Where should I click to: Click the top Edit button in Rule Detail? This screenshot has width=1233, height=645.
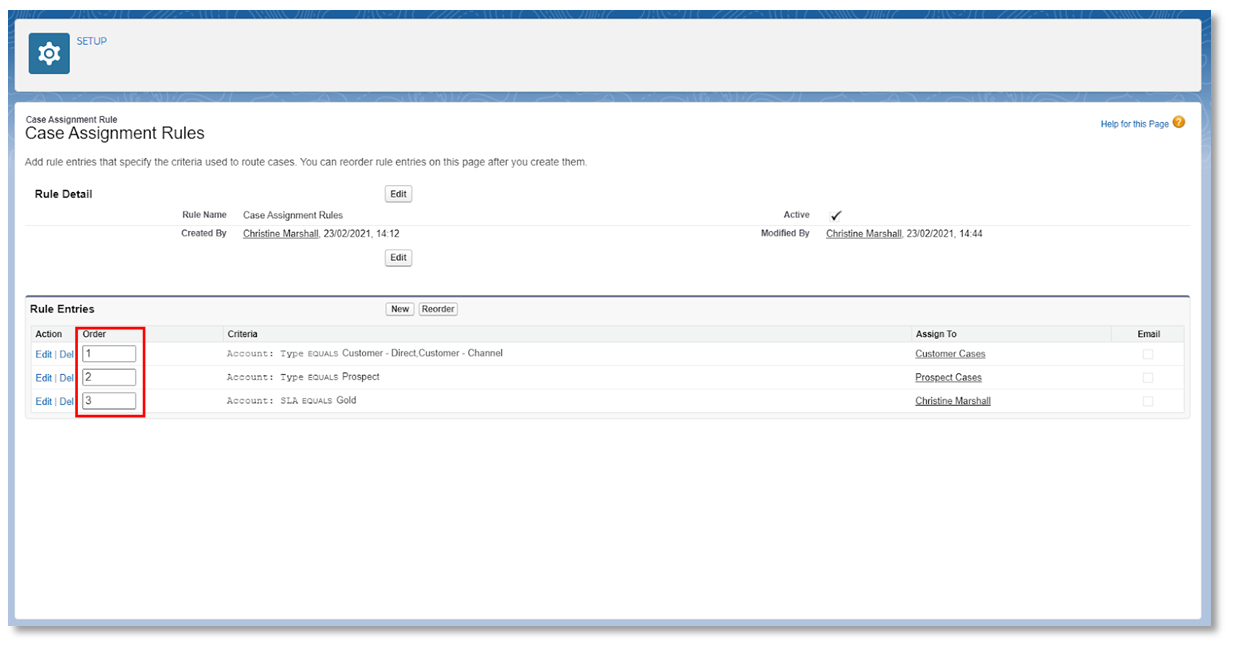(x=398, y=194)
